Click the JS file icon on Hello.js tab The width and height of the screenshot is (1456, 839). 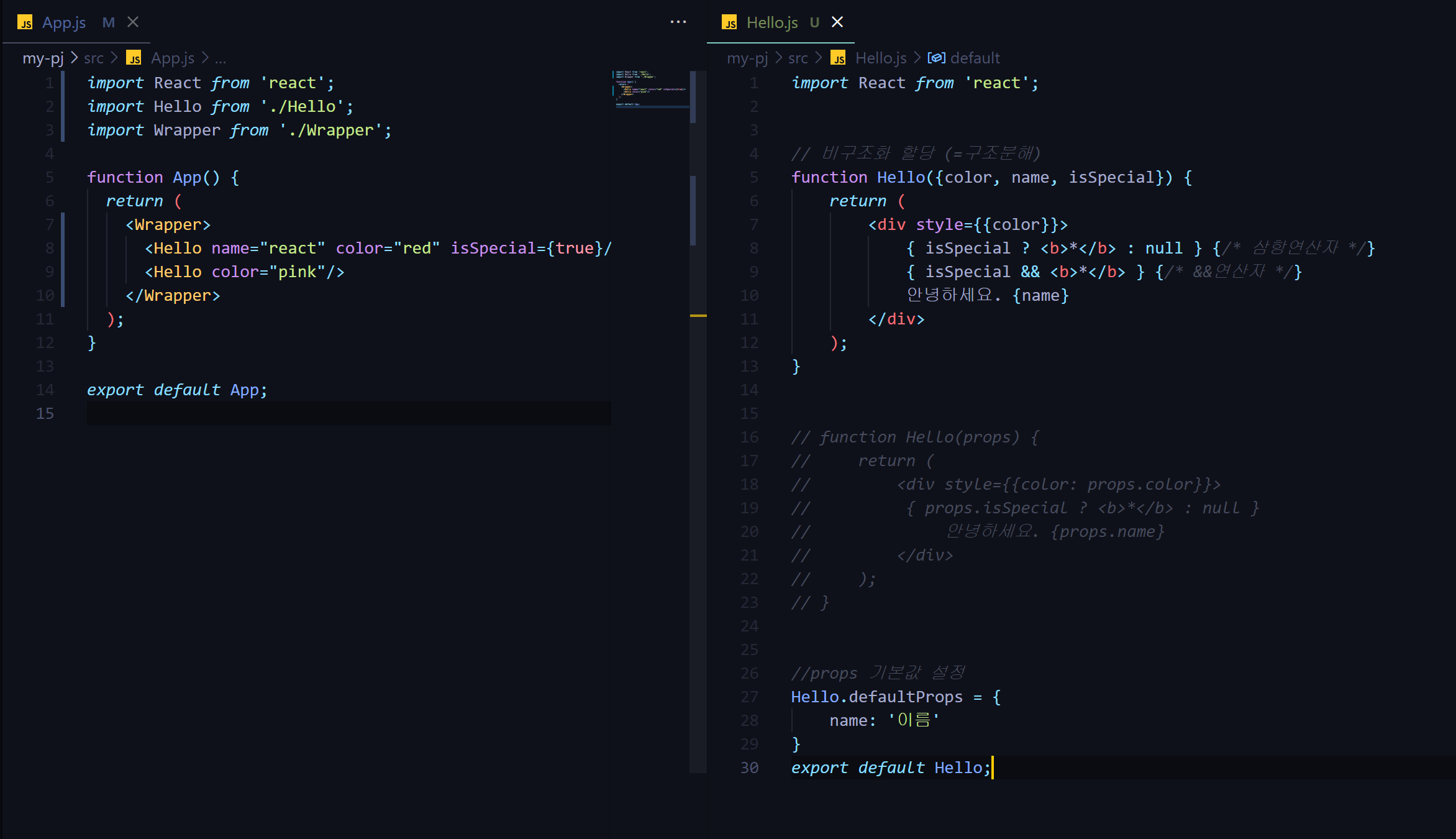pyautogui.click(x=729, y=23)
